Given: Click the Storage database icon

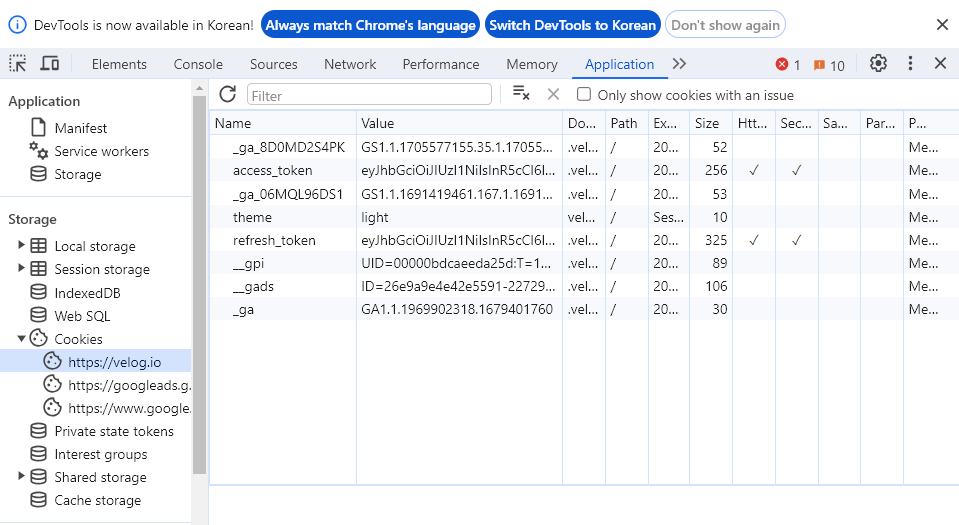Looking at the screenshot, I should coord(39,174).
